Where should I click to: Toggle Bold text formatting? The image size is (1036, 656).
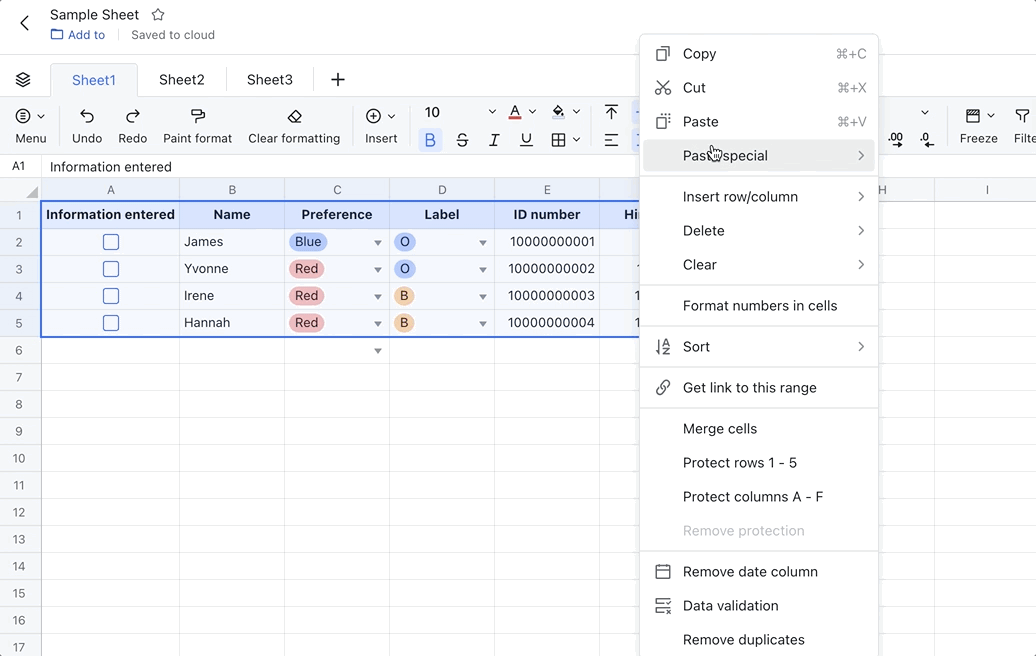(430, 140)
